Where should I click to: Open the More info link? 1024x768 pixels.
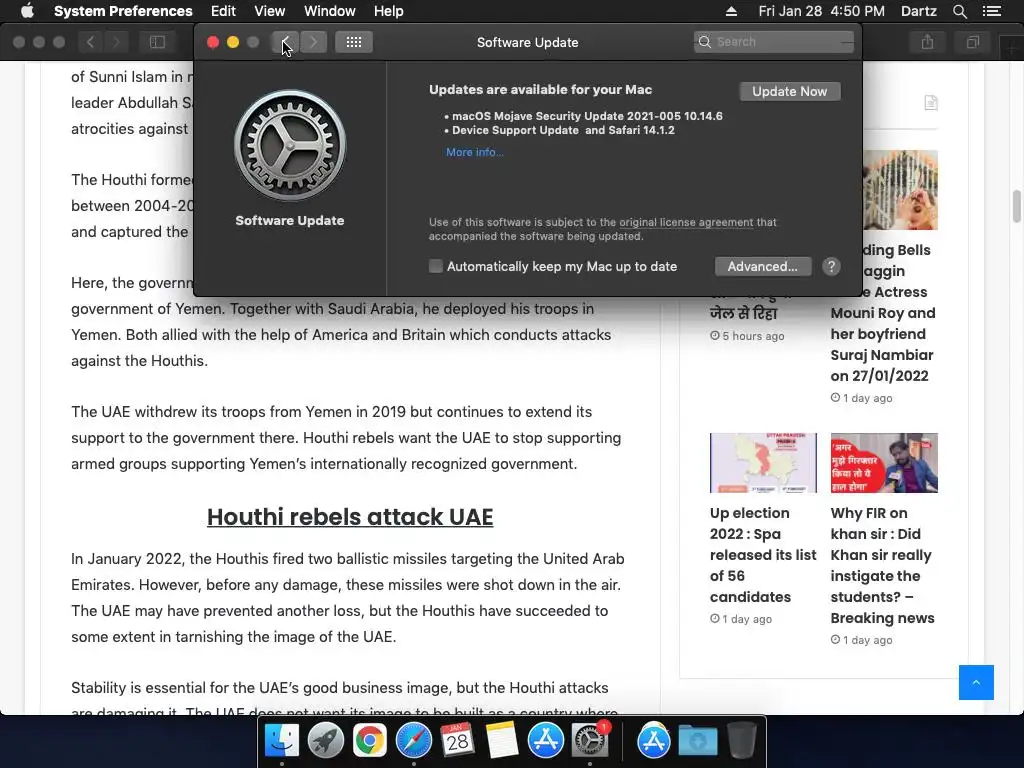point(475,152)
